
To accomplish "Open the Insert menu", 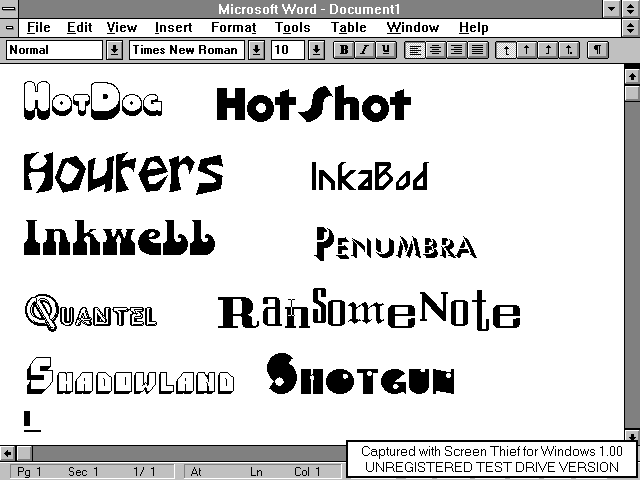I will click(x=174, y=28).
